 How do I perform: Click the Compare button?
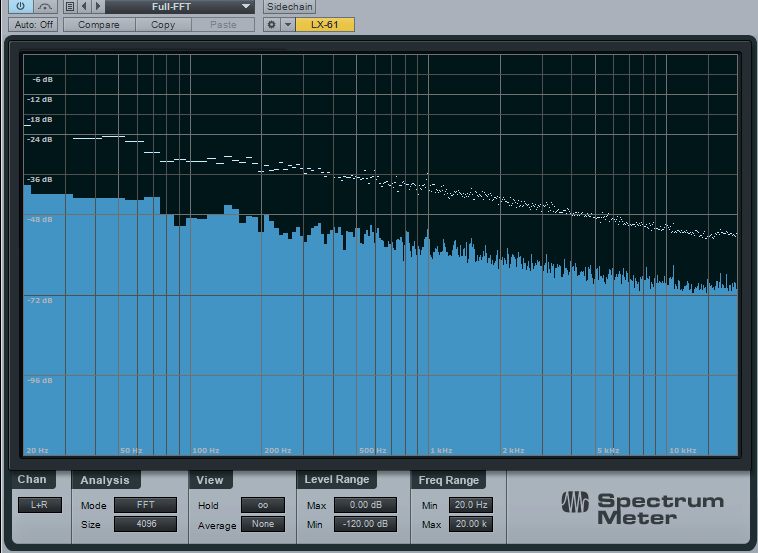(x=98, y=24)
